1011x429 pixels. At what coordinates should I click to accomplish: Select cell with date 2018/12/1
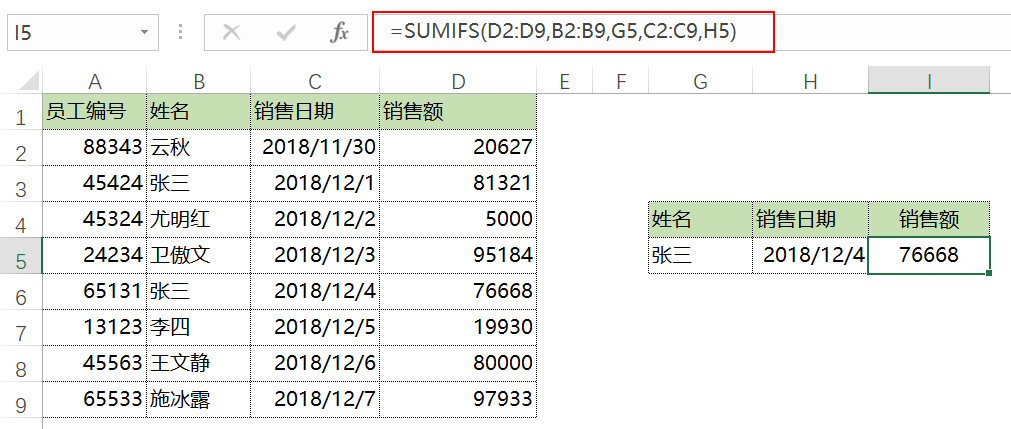(315, 184)
